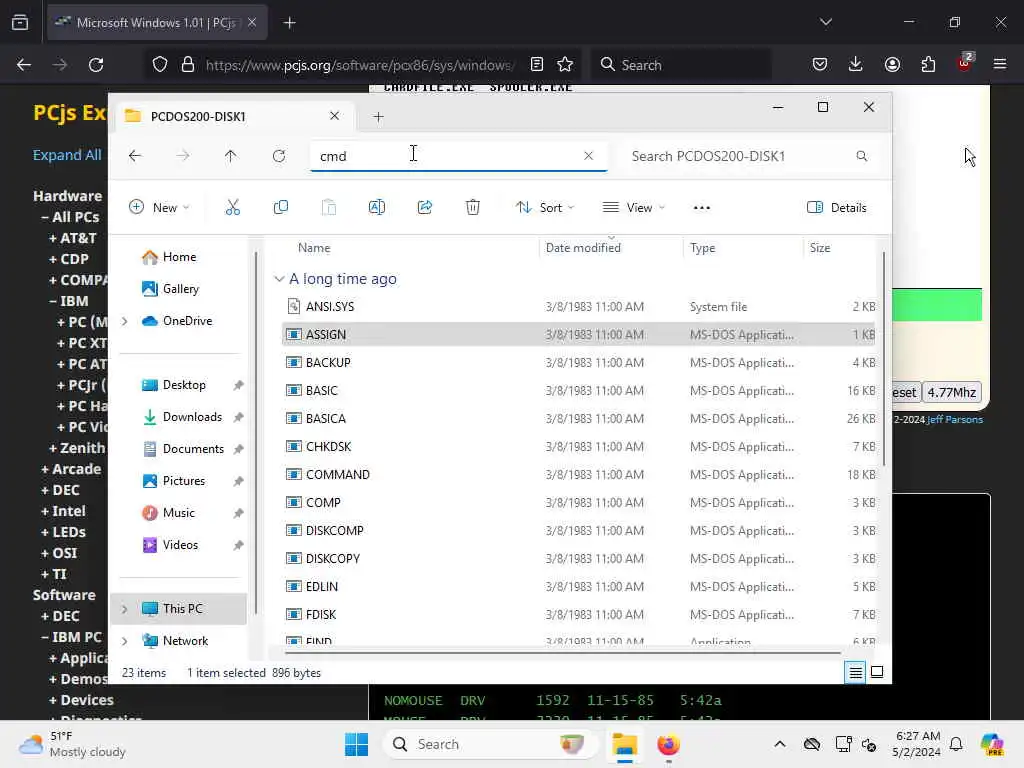Viewport: 1024px width, 768px height.
Task: Save page to Pocket icon
Action: tap(820, 65)
